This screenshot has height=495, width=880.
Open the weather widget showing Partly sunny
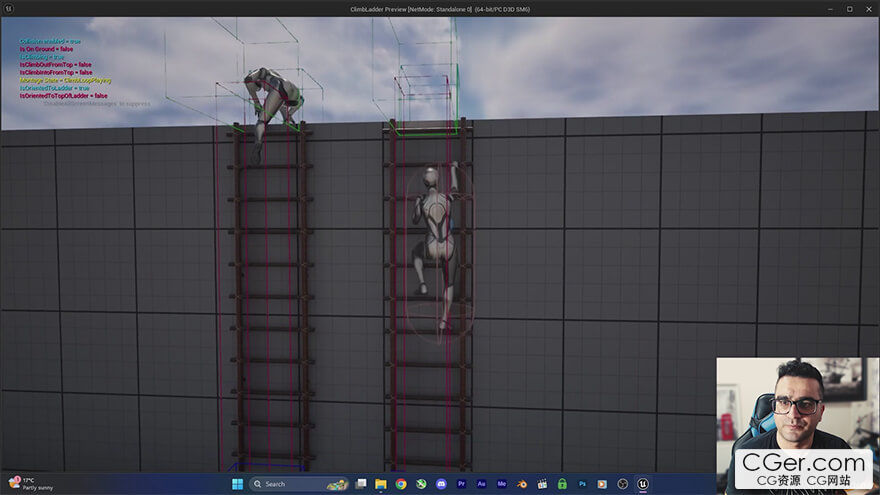[x=28, y=484]
